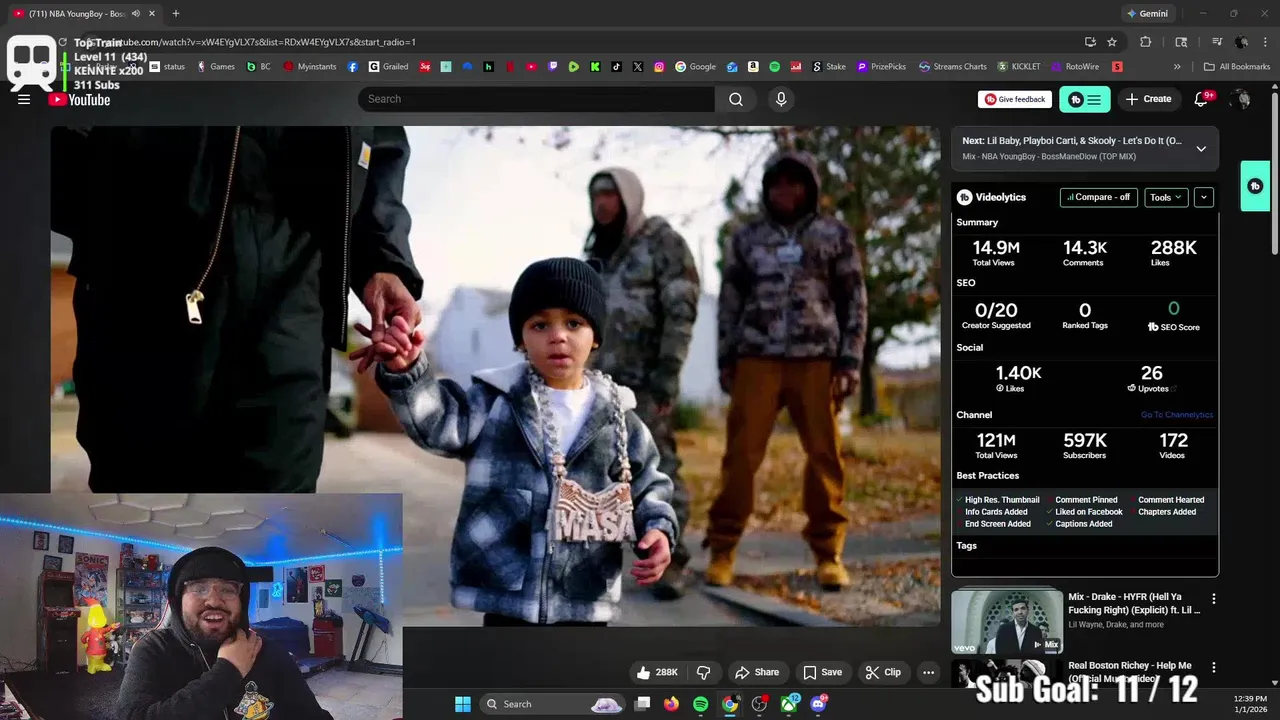This screenshot has width=1280, height=720.
Task: Click the Mix - Drake HYFR title
Action: [x=1134, y=603]
